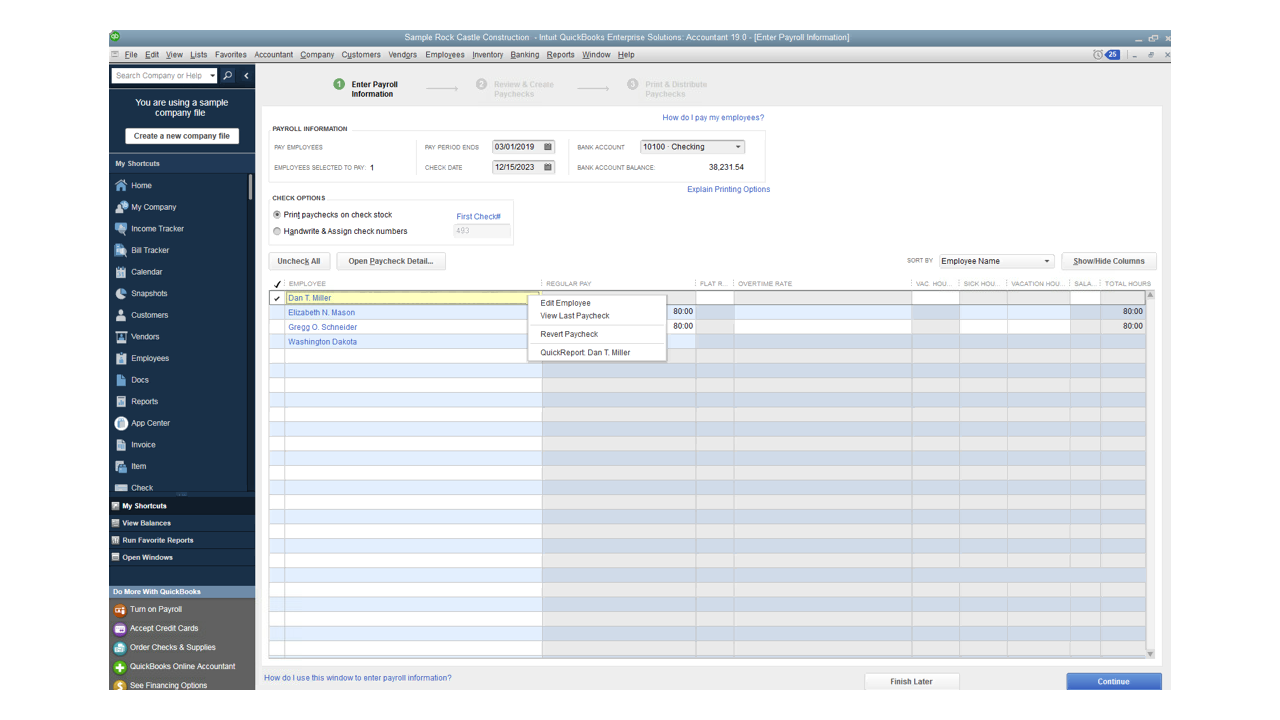Open the Sort By Employee Name dropdown
Viewport: 1280px width, 720px height.
coord(1046,261)
